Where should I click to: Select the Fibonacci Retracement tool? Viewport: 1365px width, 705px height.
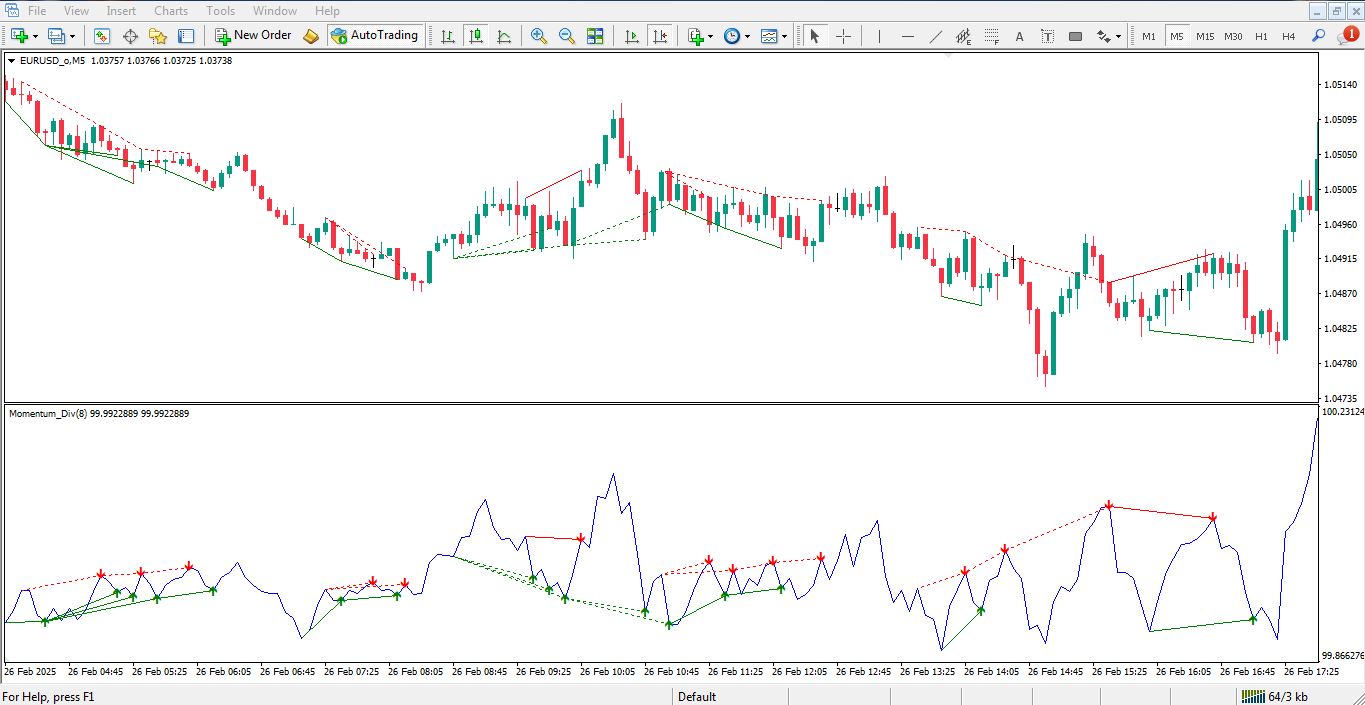click(x=991, y=36)
